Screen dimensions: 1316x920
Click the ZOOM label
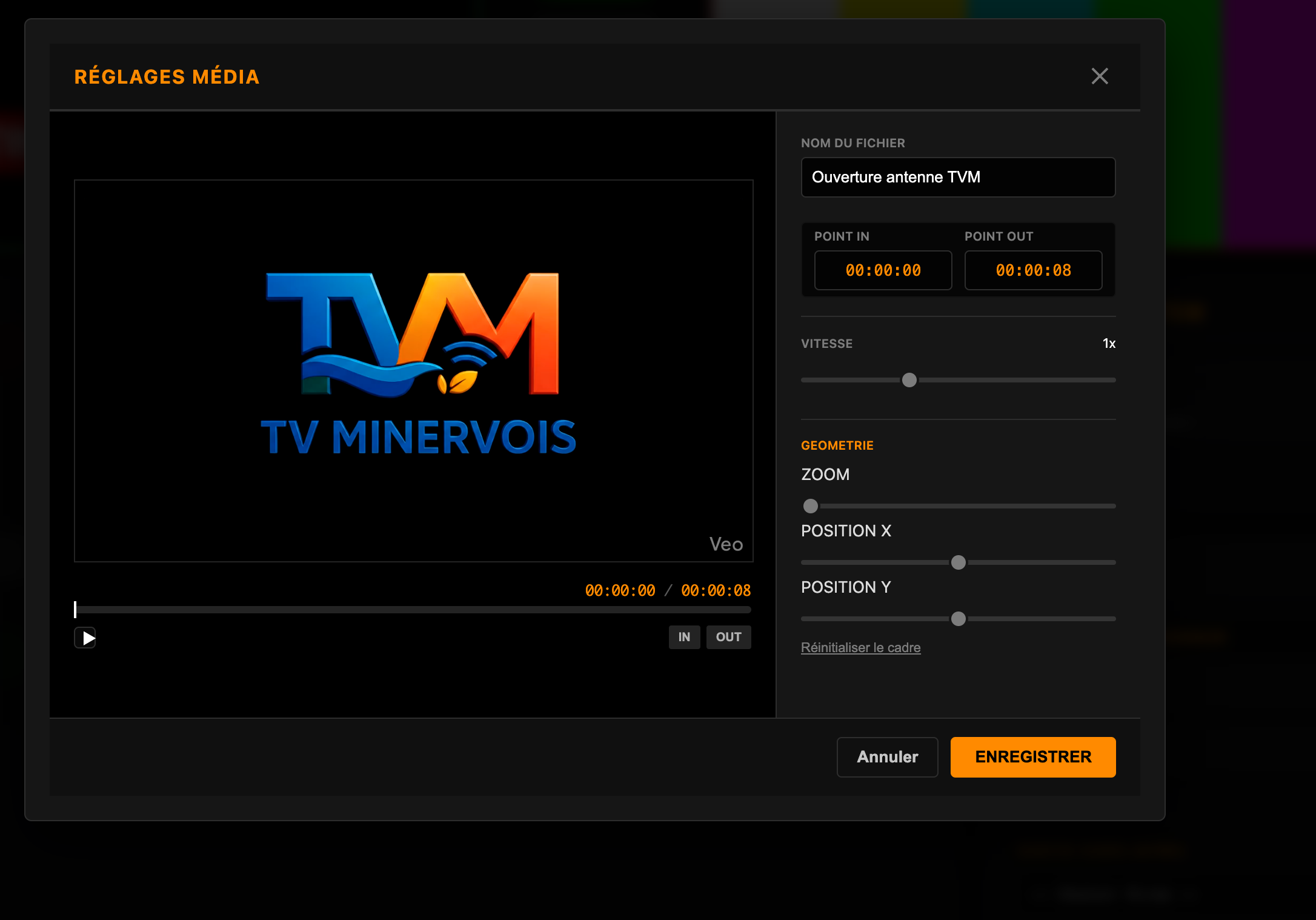click(x=825, y=475)
